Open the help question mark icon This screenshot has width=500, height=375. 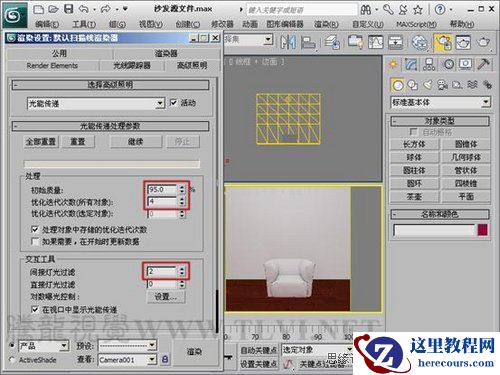[440, 9]
